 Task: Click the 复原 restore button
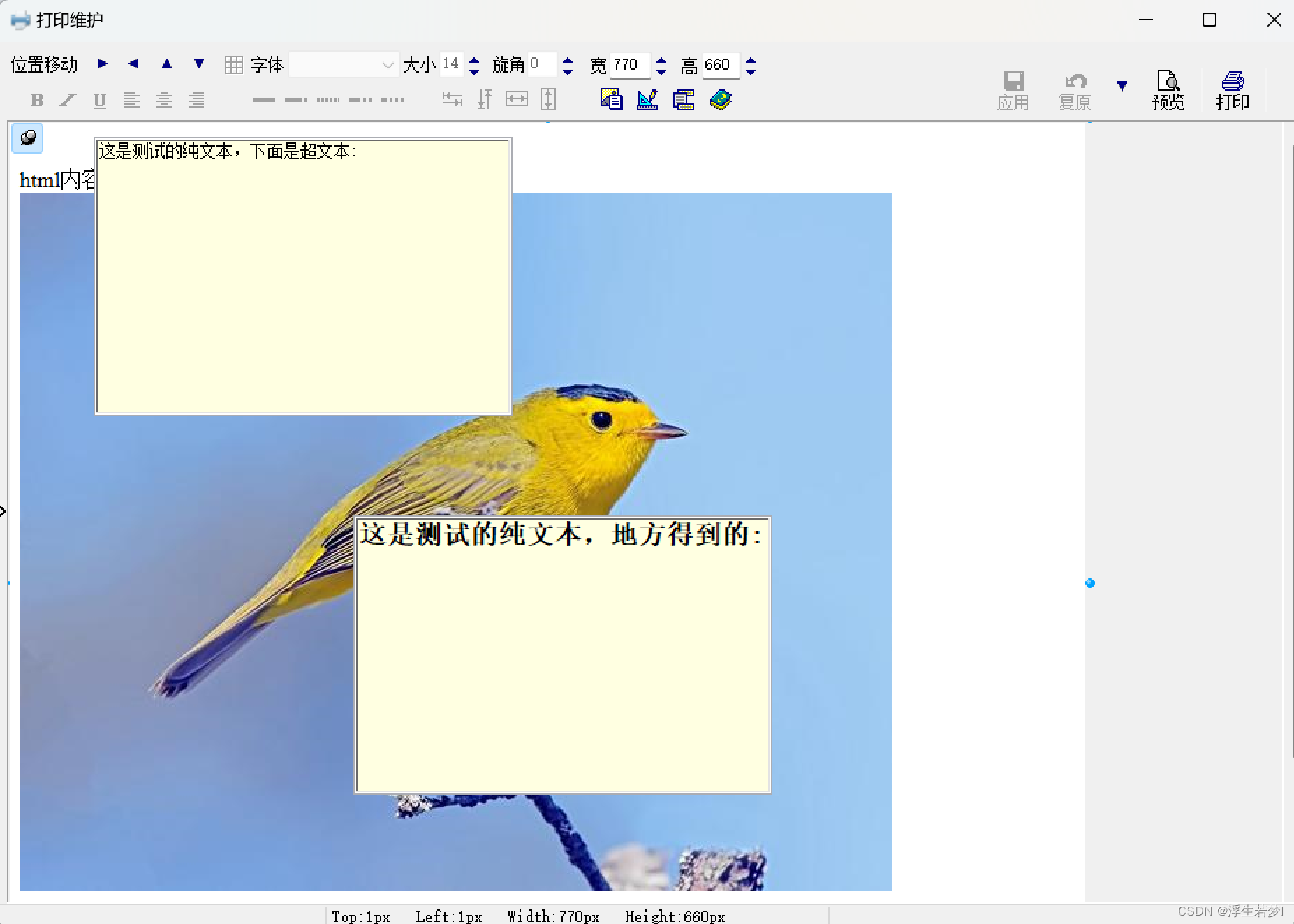coord(1075,91)
